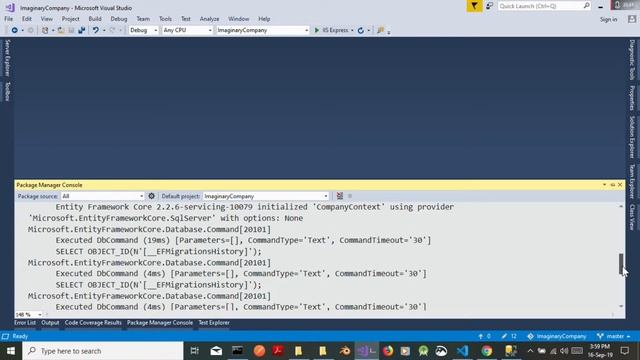
Task: Open the File menu
Action: (x=9, y=19)
